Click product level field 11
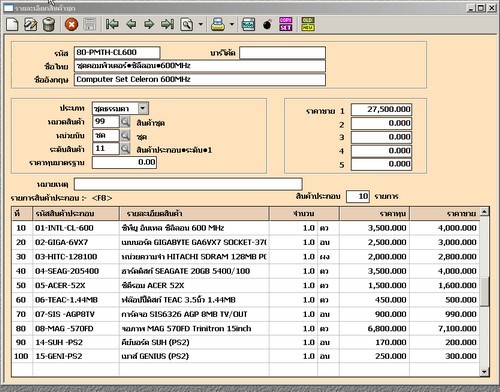The height and width of the screenshot is (392, 500). (x=105, y=149)
